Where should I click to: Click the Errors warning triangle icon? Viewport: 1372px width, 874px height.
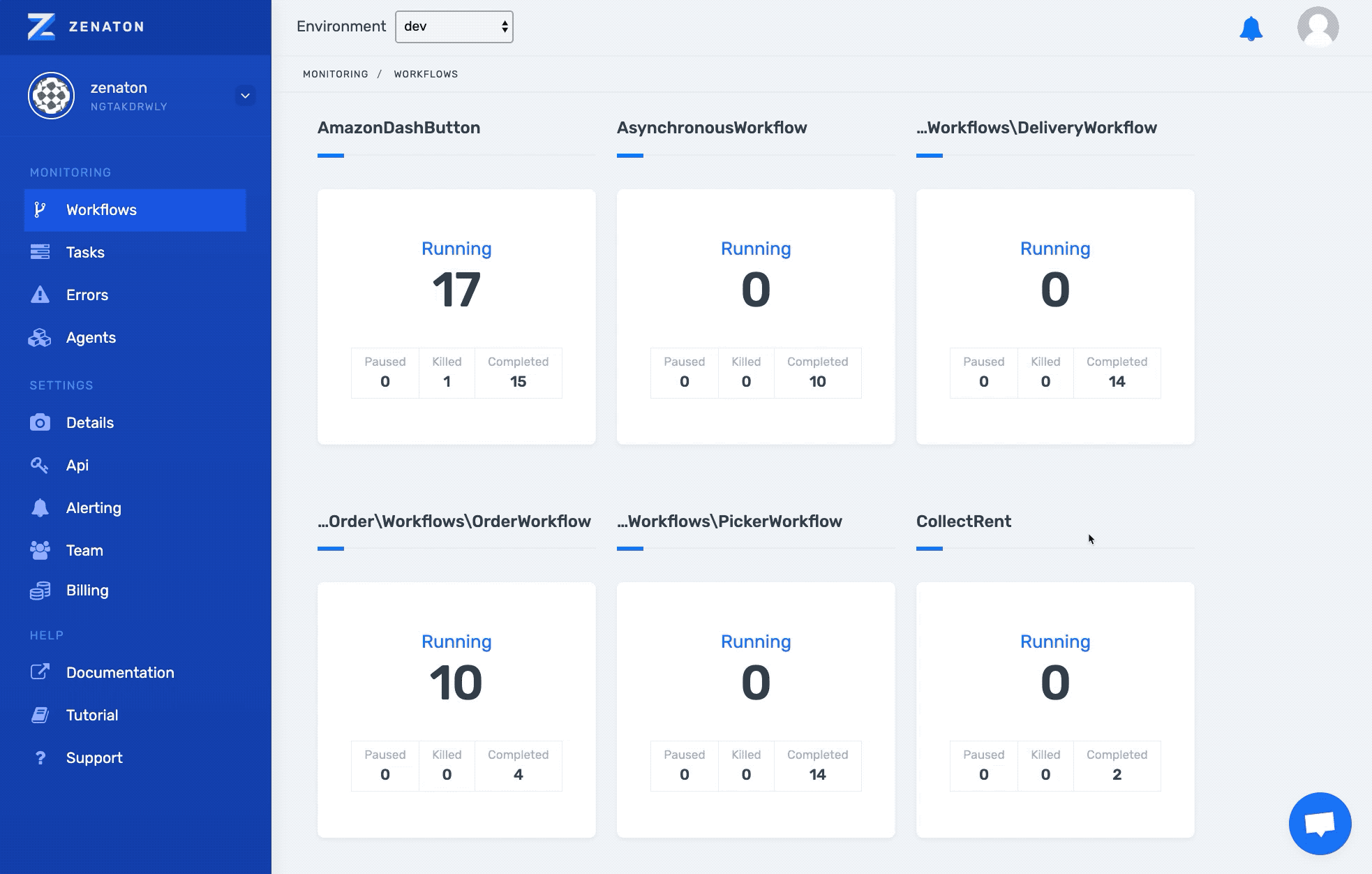pyautogui.click(x=40, y=295)
